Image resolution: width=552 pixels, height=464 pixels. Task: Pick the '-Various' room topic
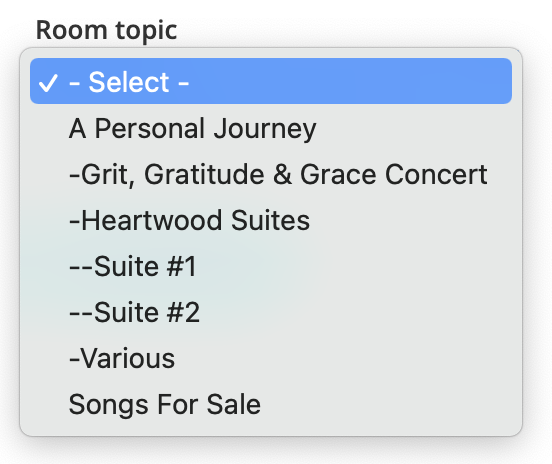271,358
